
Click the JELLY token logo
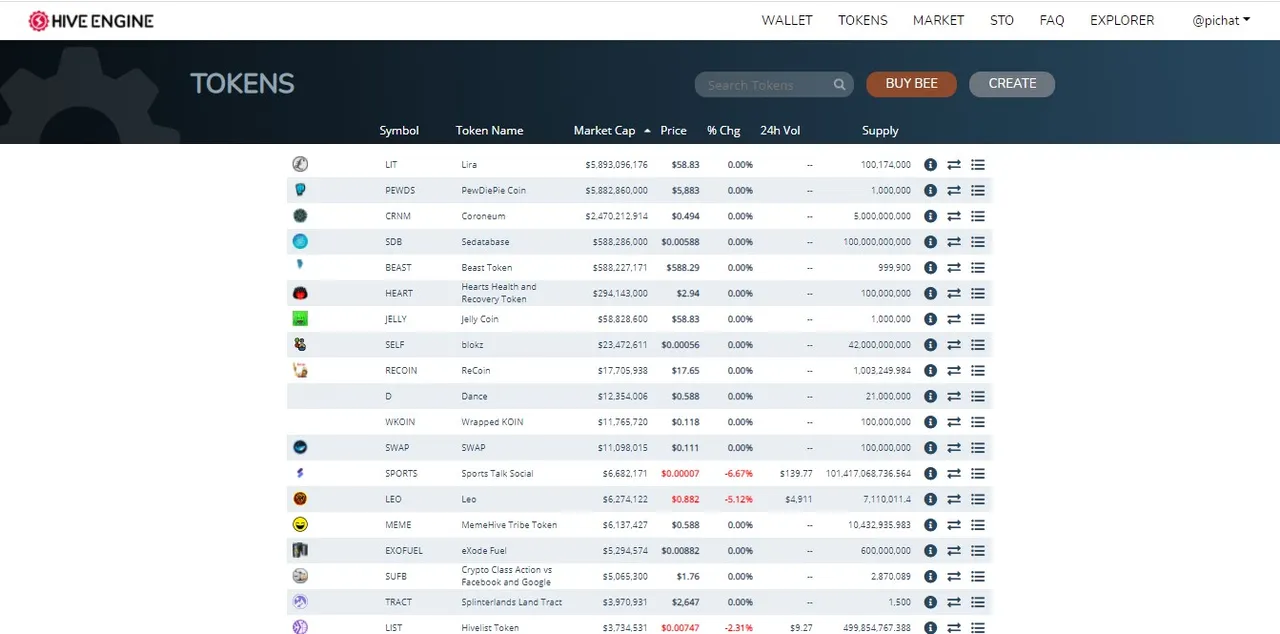tap(300, 319)
